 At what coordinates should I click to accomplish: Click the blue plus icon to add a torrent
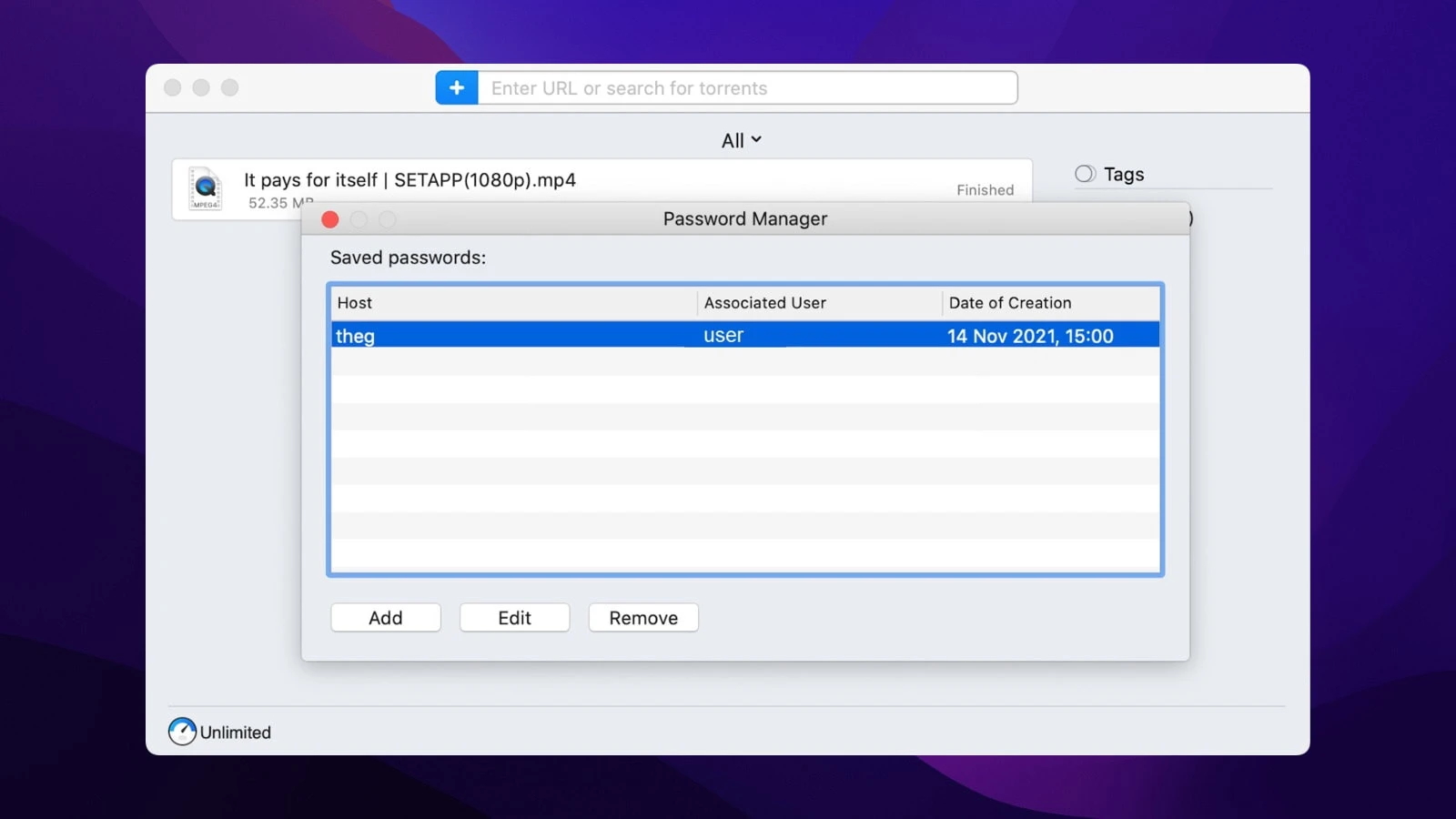[x=456, y=87]
